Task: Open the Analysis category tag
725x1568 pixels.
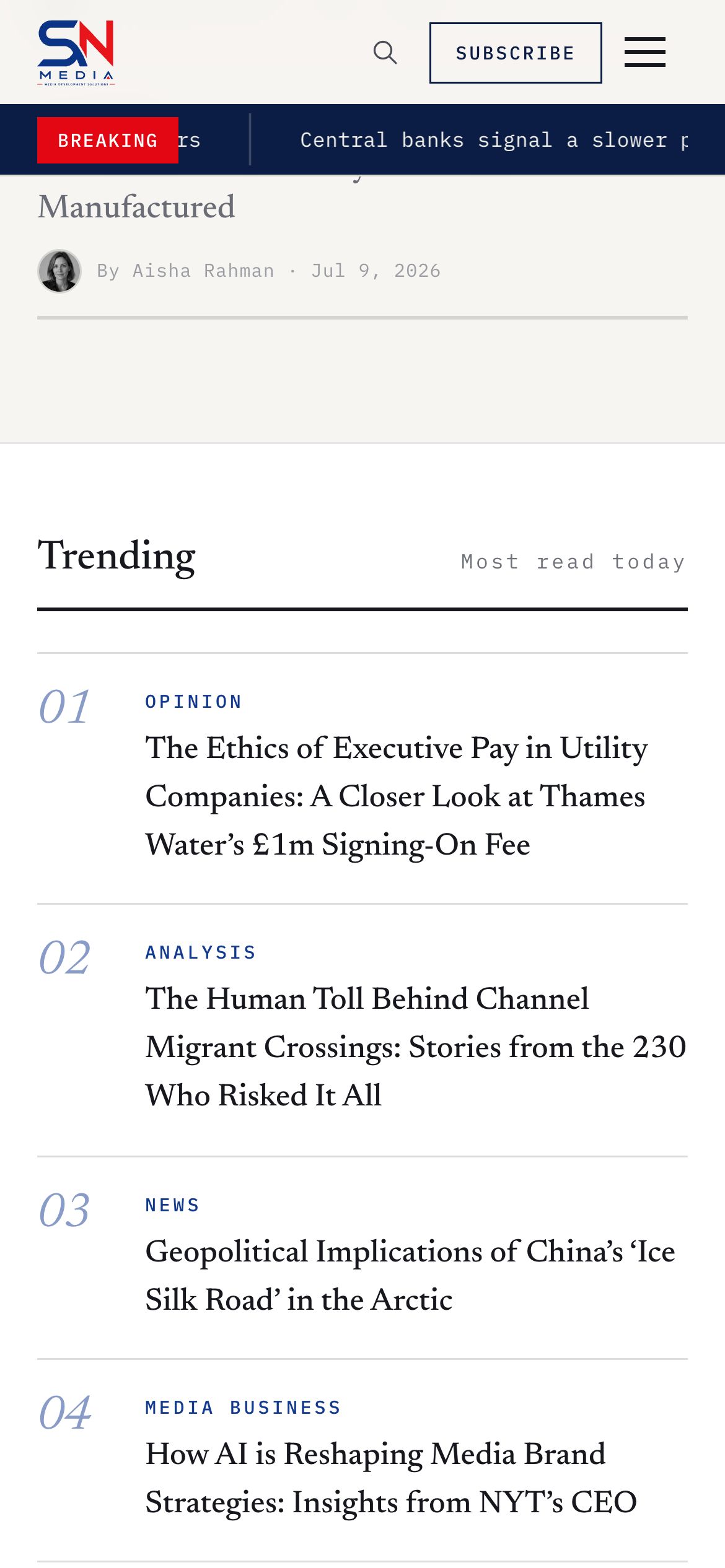Action: coord(201,952)
